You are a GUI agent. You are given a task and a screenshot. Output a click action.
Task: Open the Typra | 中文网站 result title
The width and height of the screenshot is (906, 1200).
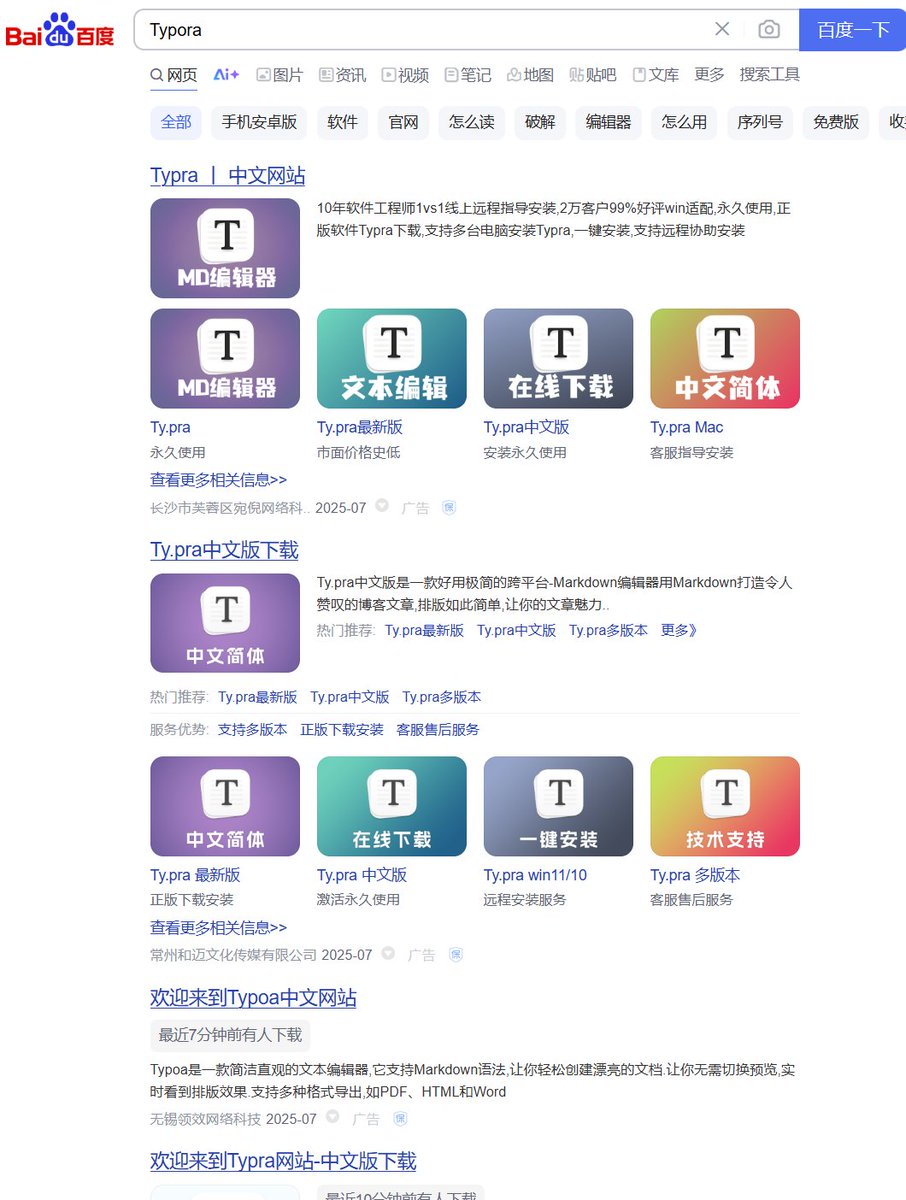(228, 176)
